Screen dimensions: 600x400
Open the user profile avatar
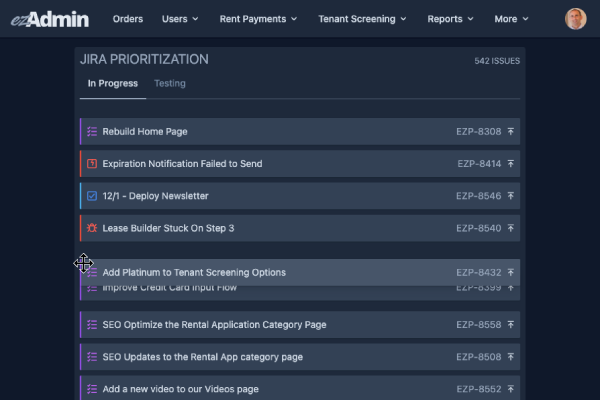point(576,19)
